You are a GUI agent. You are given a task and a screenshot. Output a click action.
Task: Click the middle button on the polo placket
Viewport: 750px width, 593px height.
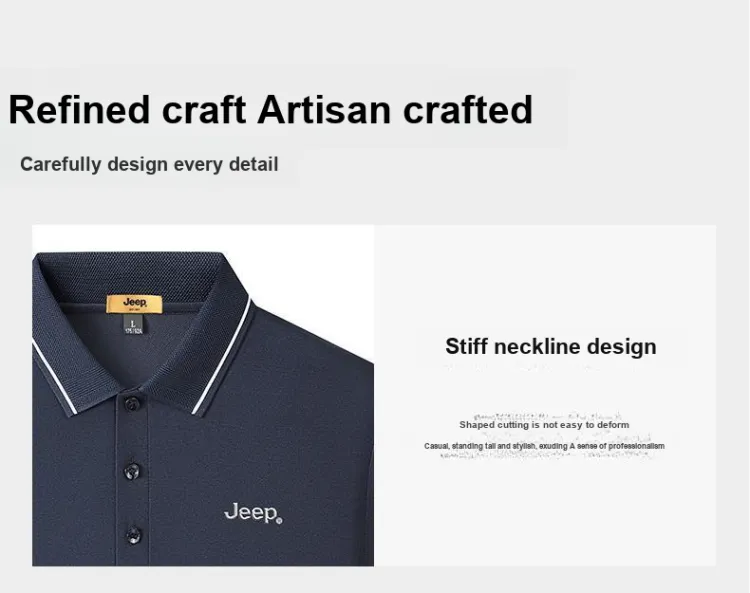[132, 471]
